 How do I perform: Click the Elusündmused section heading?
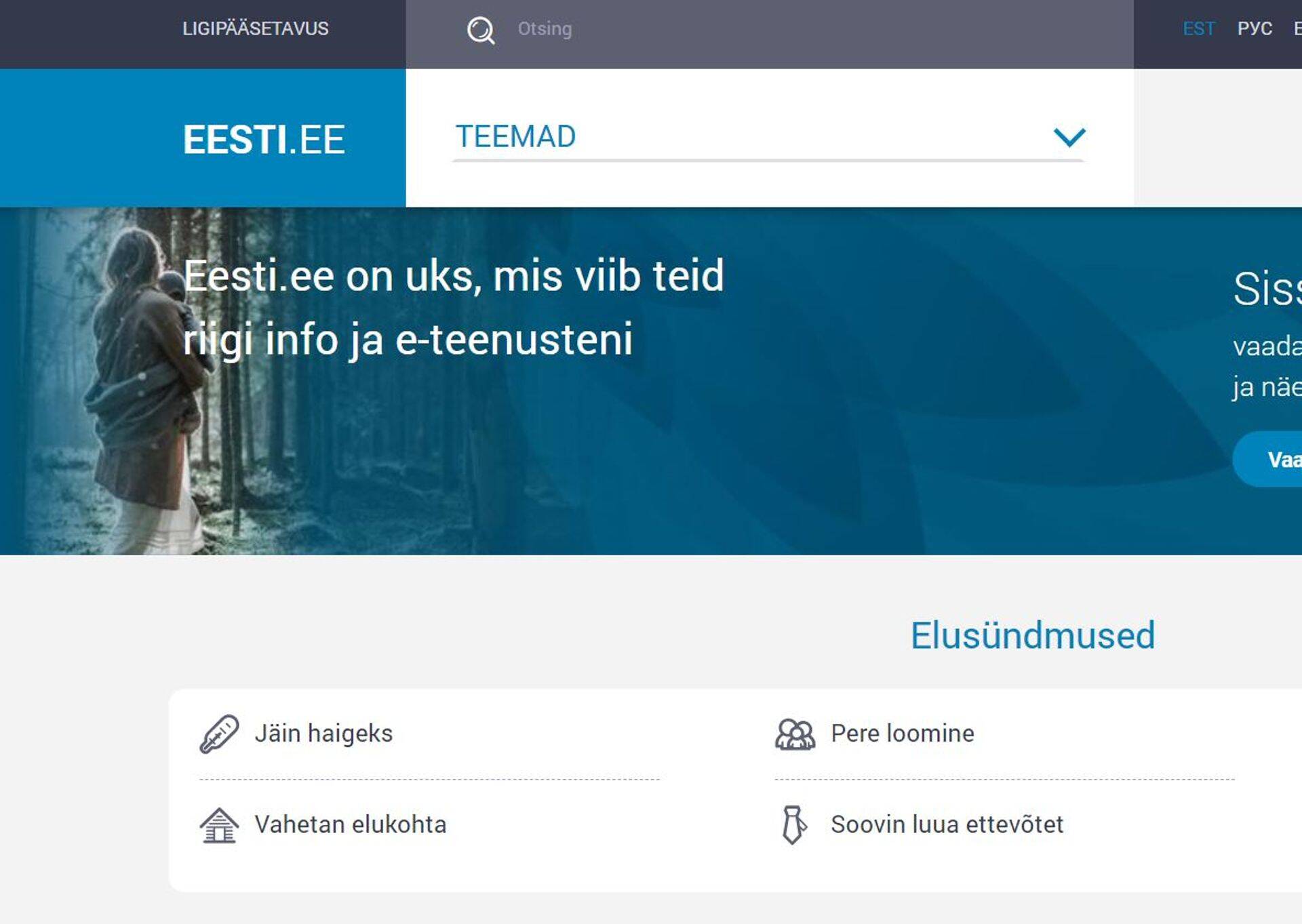(1032, 636)
